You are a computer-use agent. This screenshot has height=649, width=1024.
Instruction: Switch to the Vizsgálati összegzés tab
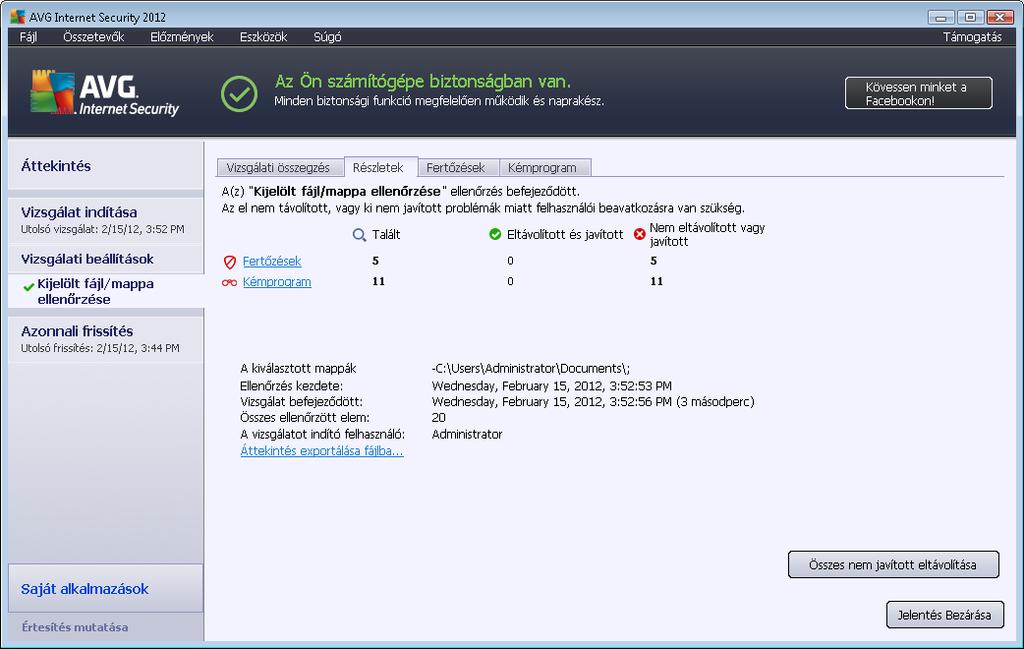pos(280,168)
